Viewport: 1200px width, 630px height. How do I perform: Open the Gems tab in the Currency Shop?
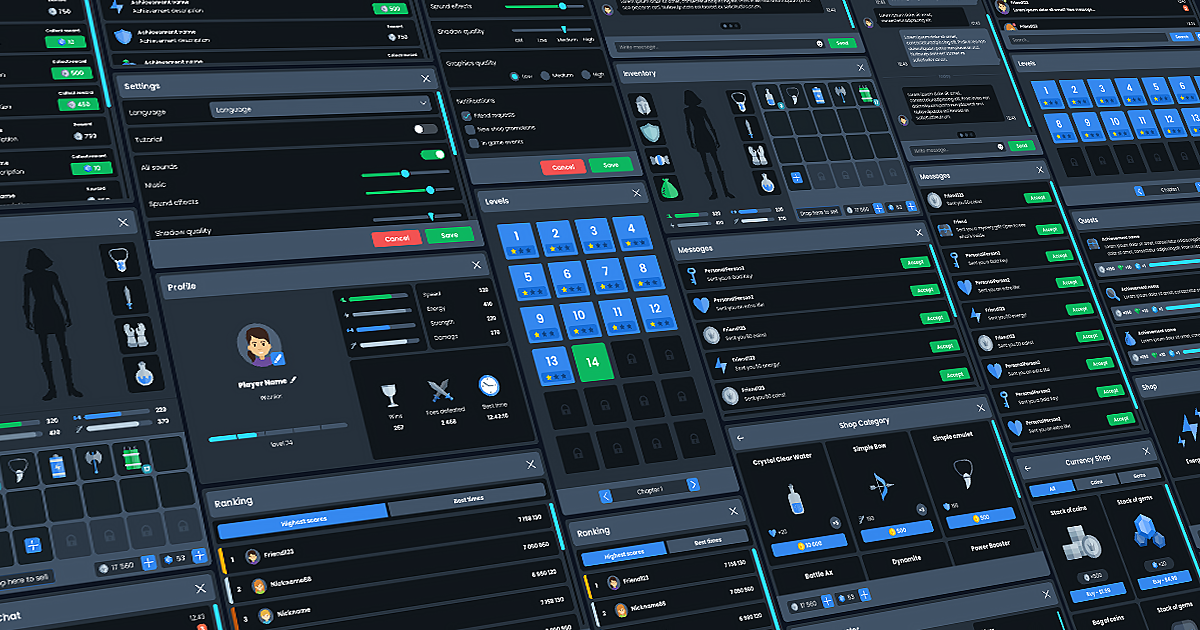pyautogui.click(x=1139, y=475)
